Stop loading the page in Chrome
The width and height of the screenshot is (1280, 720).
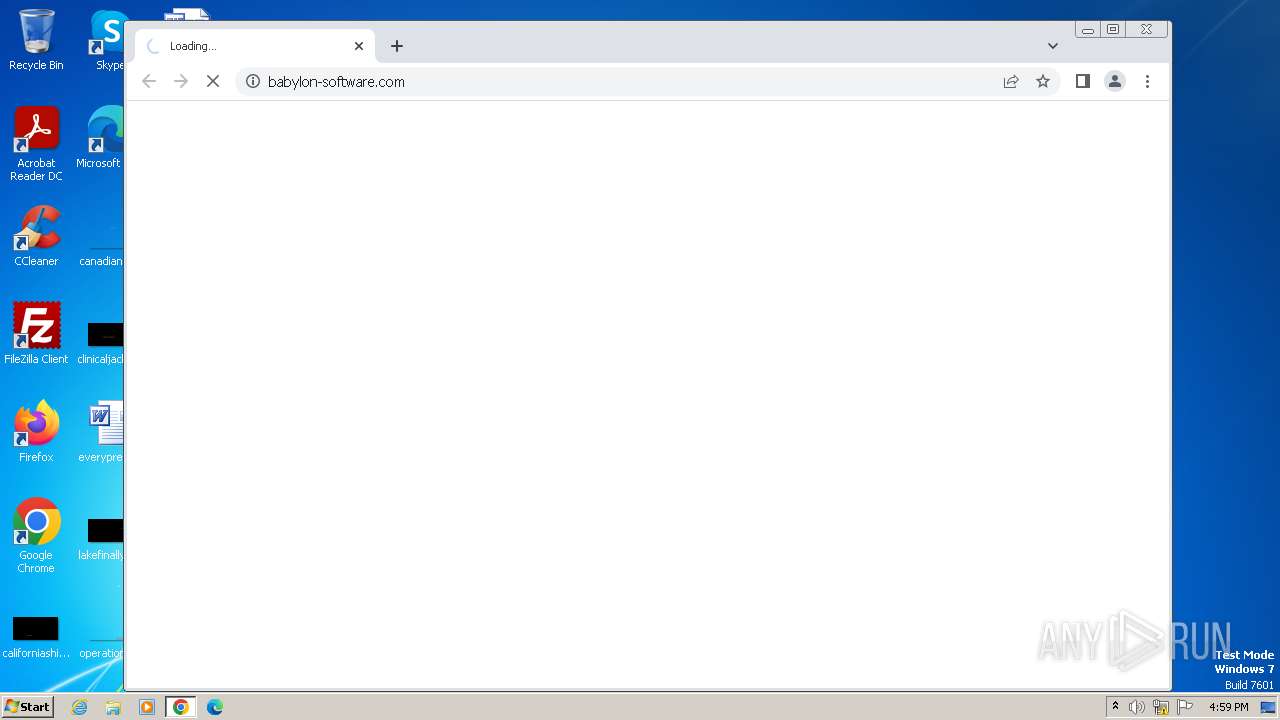(213, 82)
